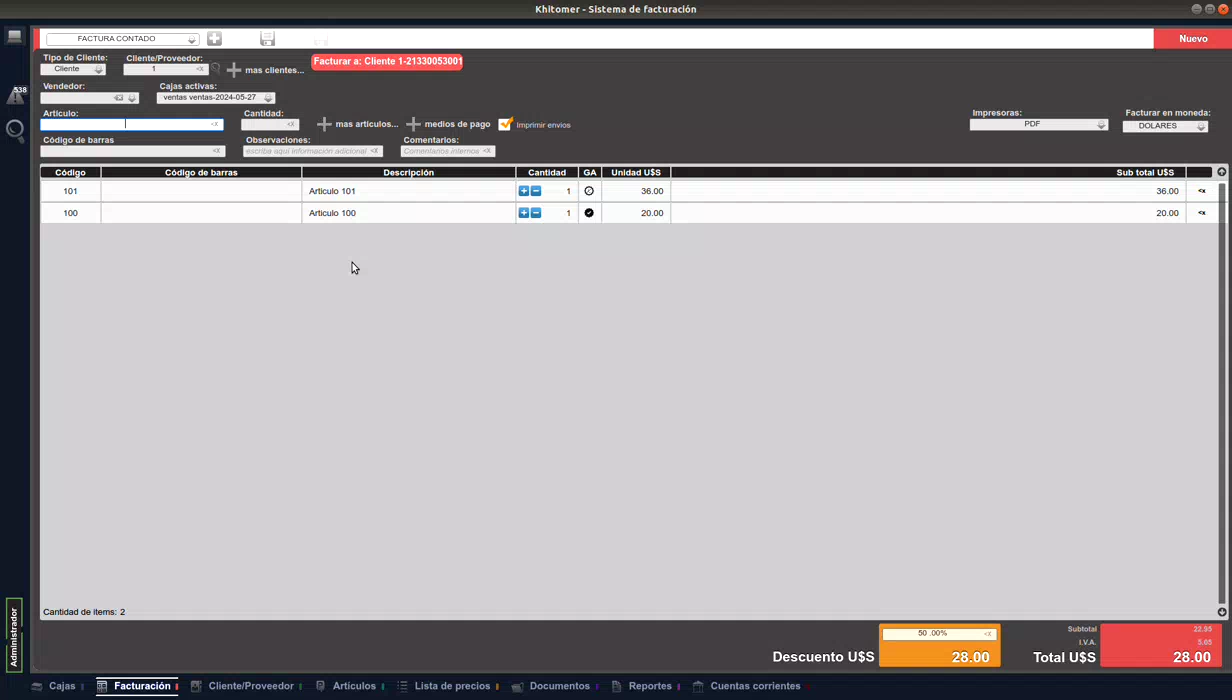Click the 'Articulo 100' description cell

coord(409,213)
